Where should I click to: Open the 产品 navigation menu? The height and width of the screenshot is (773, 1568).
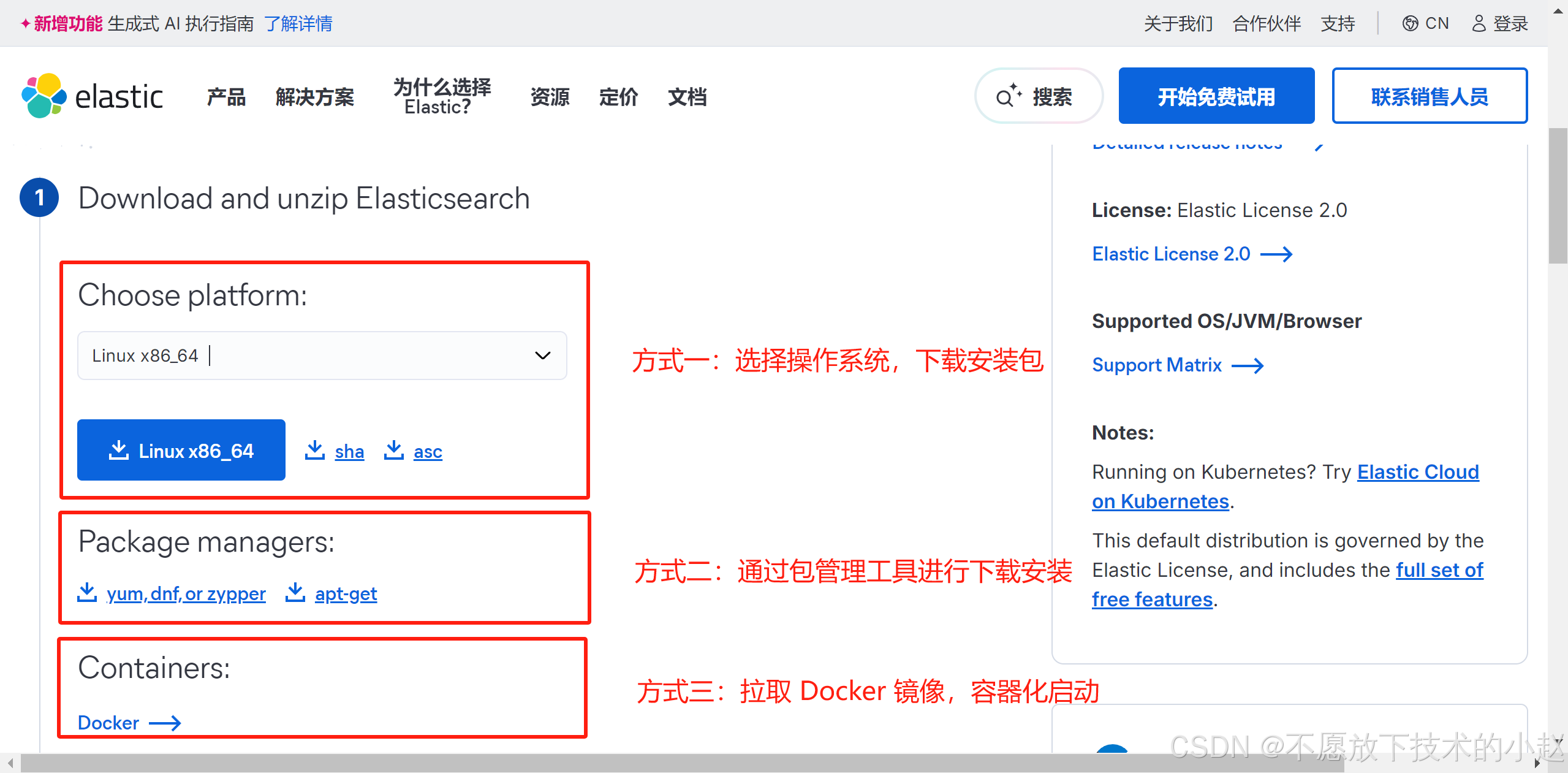point(226,97)
